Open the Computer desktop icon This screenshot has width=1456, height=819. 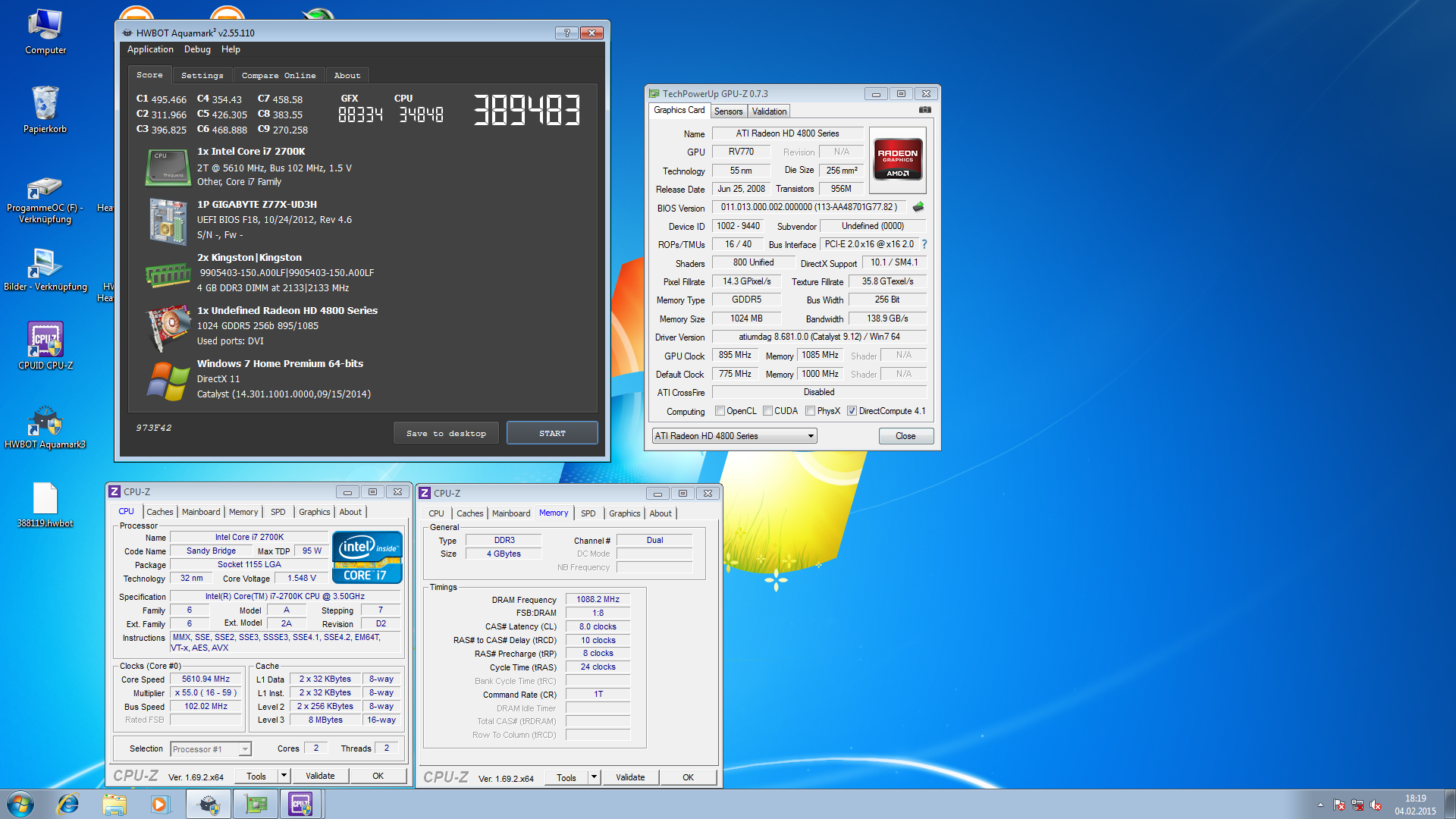pos(45,30)
